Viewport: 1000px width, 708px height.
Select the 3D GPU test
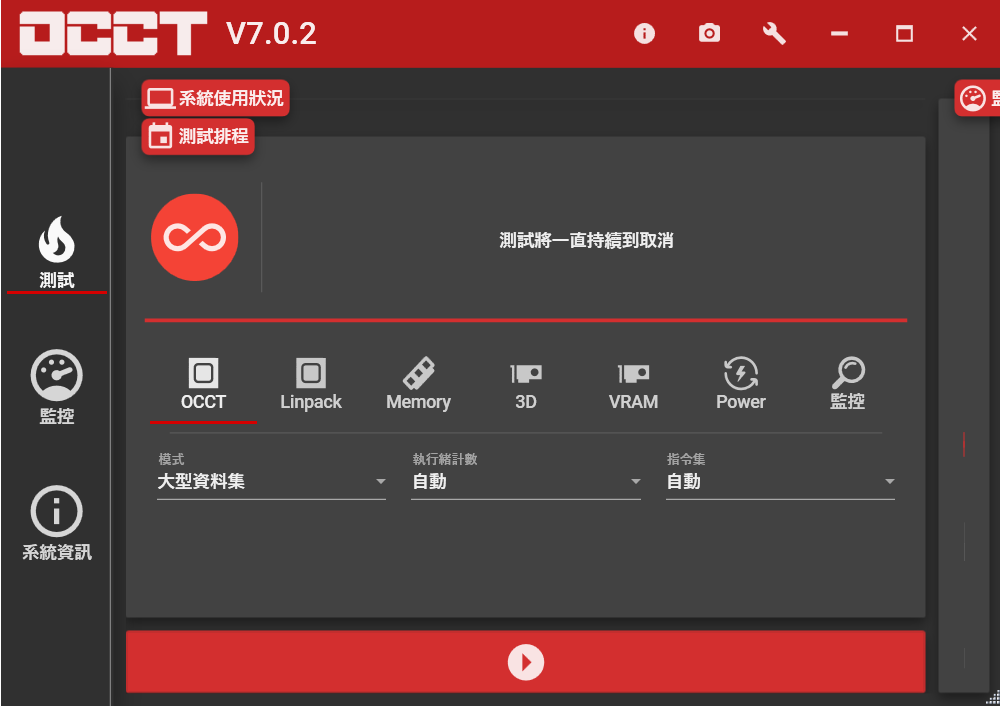526,385
